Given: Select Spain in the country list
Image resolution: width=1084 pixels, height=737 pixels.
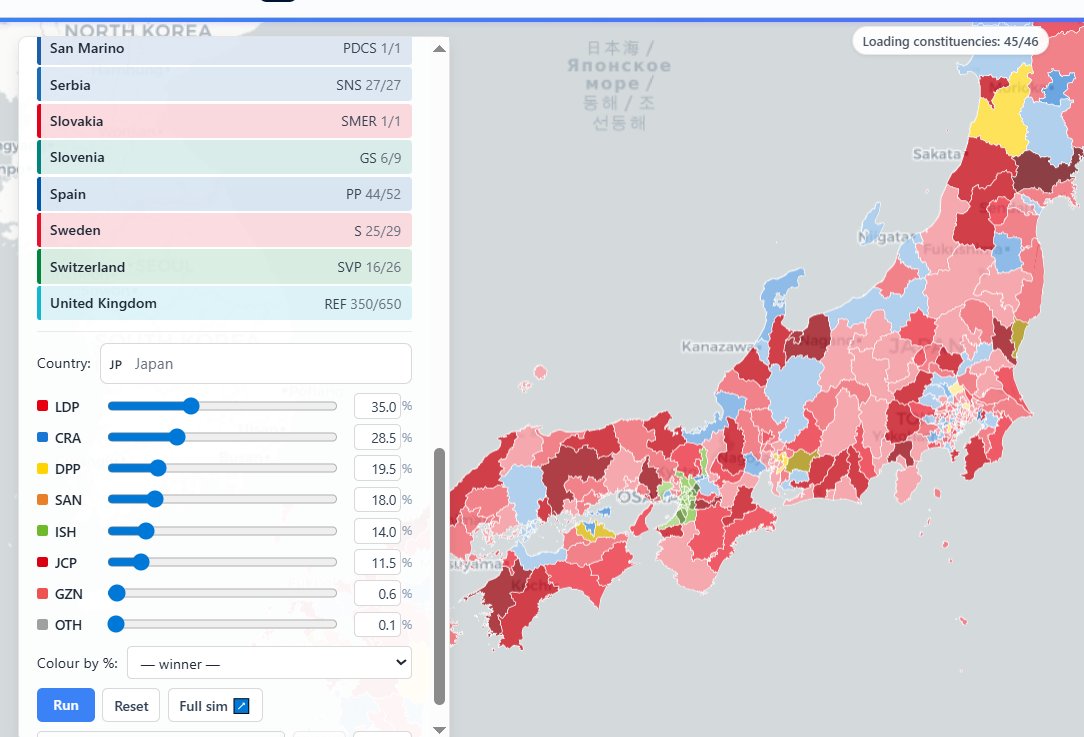Looking at the screenshot, I should click(x=225, y=194).
